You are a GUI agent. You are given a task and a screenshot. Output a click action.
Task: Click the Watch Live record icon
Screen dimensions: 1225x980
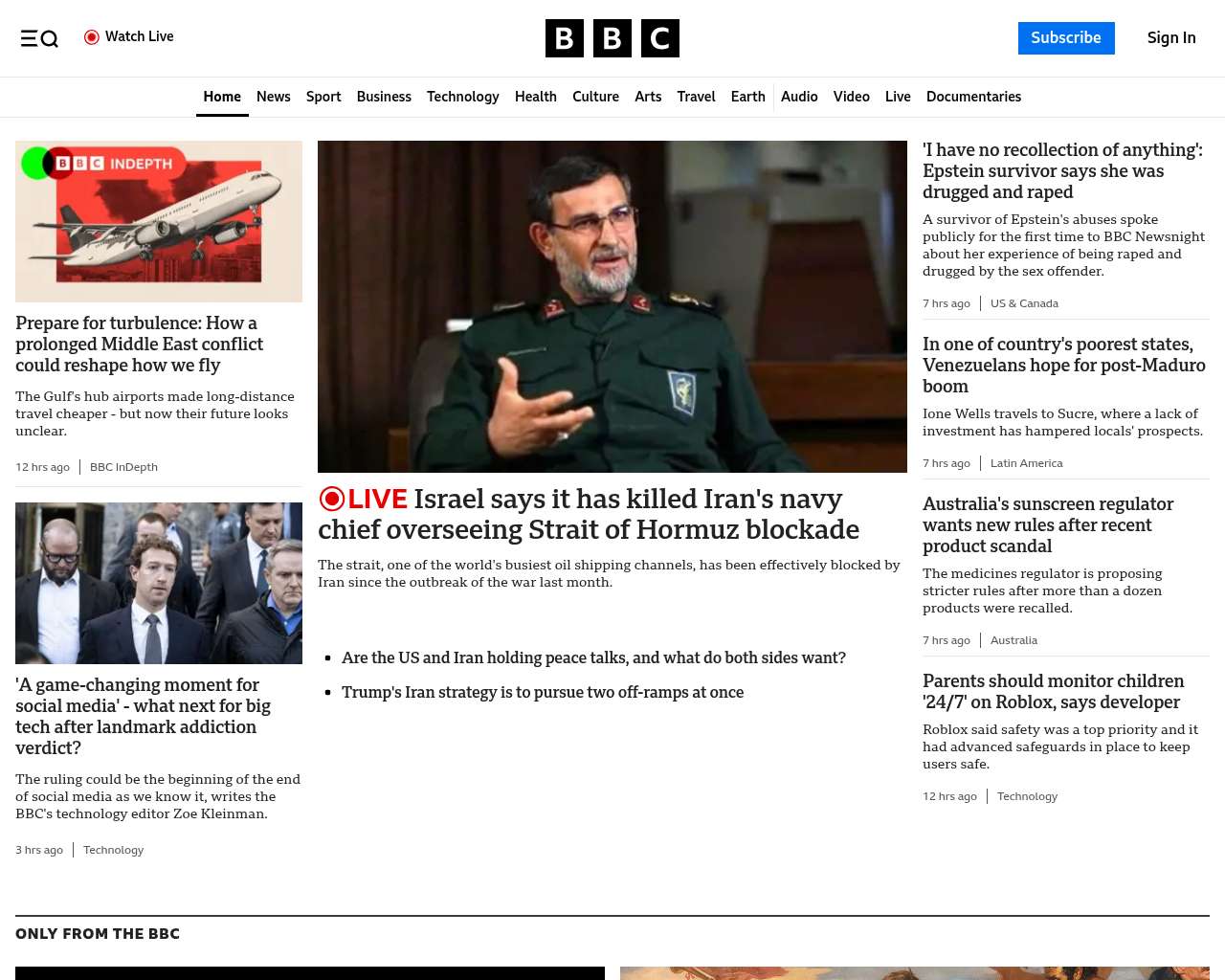(x=92, y=37)
